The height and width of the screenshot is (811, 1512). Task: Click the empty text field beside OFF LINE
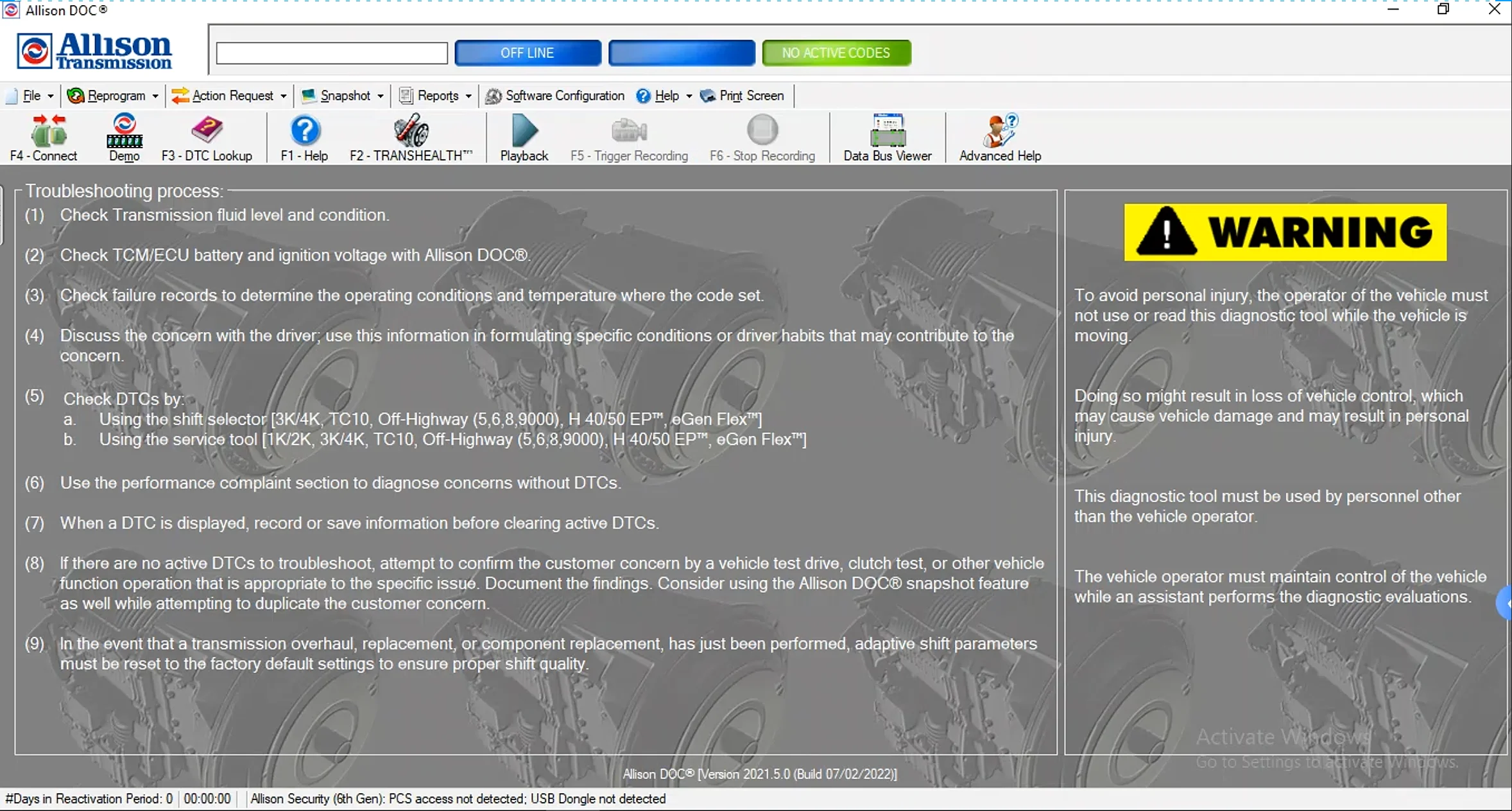tap(332, 53)
